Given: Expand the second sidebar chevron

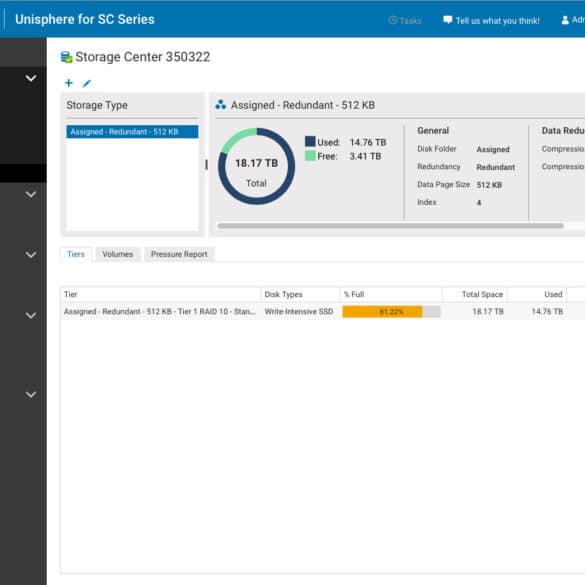Looking at the screenshot, I should click(31, 194).
